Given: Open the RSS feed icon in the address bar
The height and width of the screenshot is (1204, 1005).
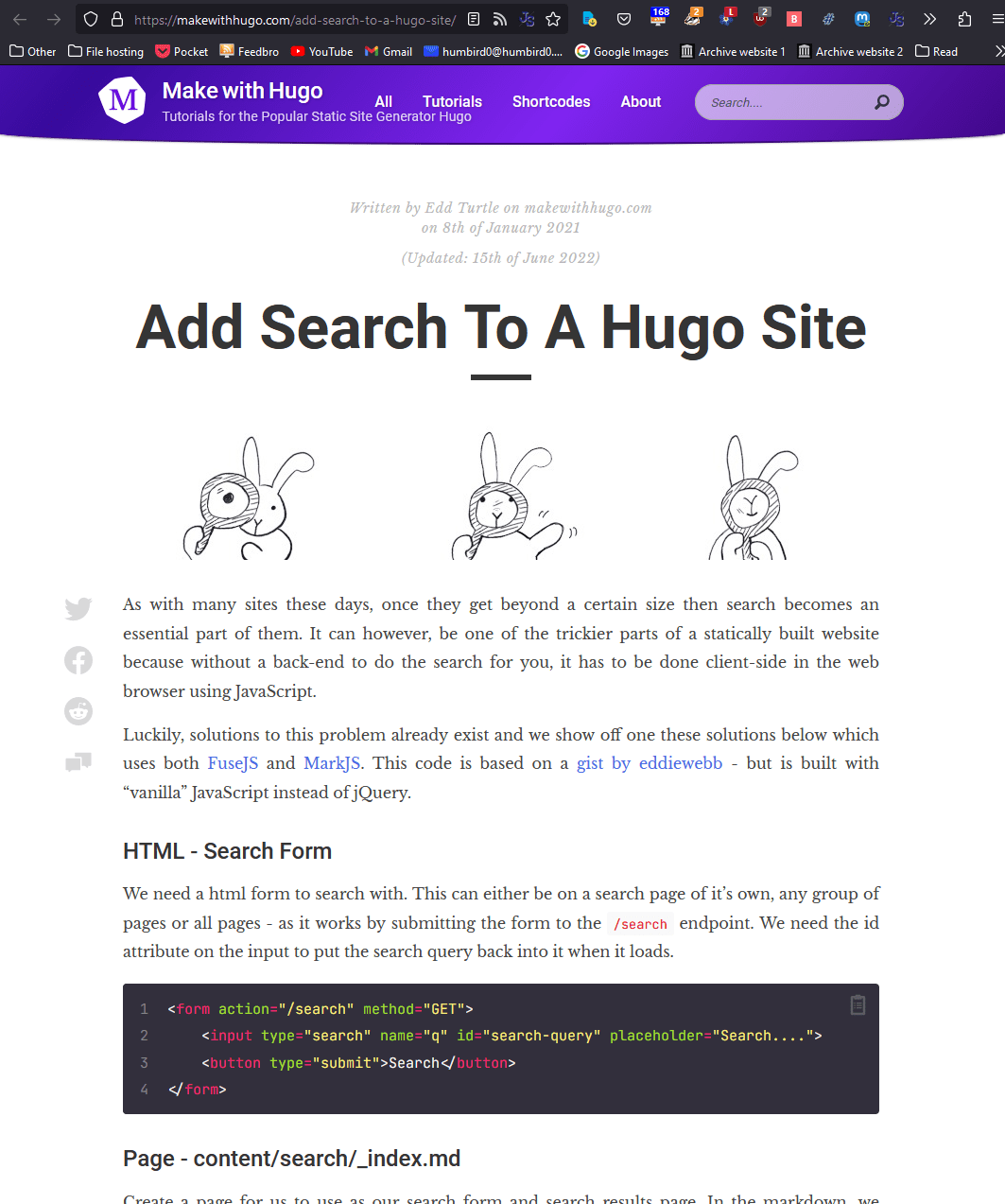Looking at the screenshot, I should coord(500,19).
